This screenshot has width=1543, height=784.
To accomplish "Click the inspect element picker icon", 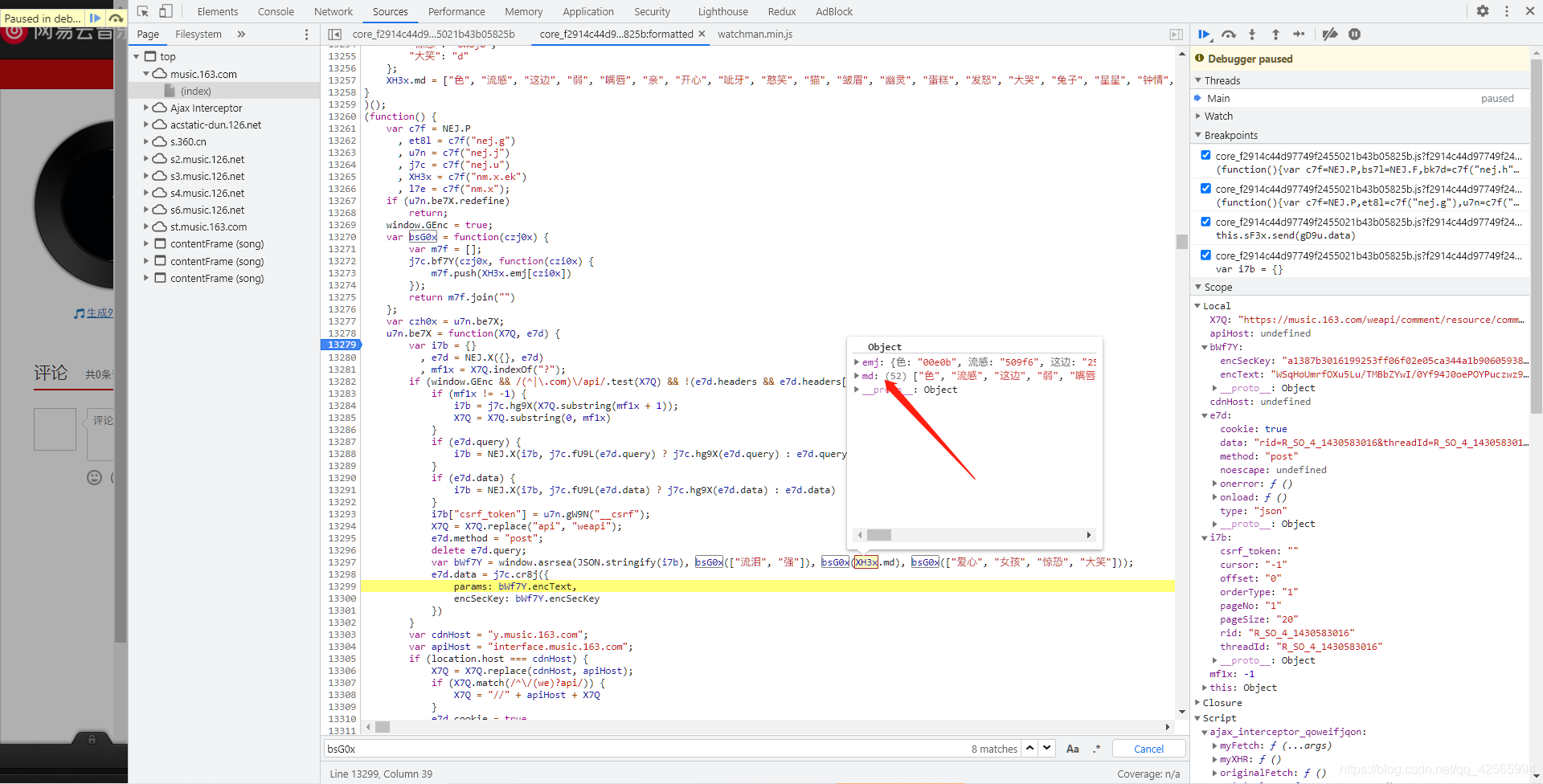I will pos(143,11).
